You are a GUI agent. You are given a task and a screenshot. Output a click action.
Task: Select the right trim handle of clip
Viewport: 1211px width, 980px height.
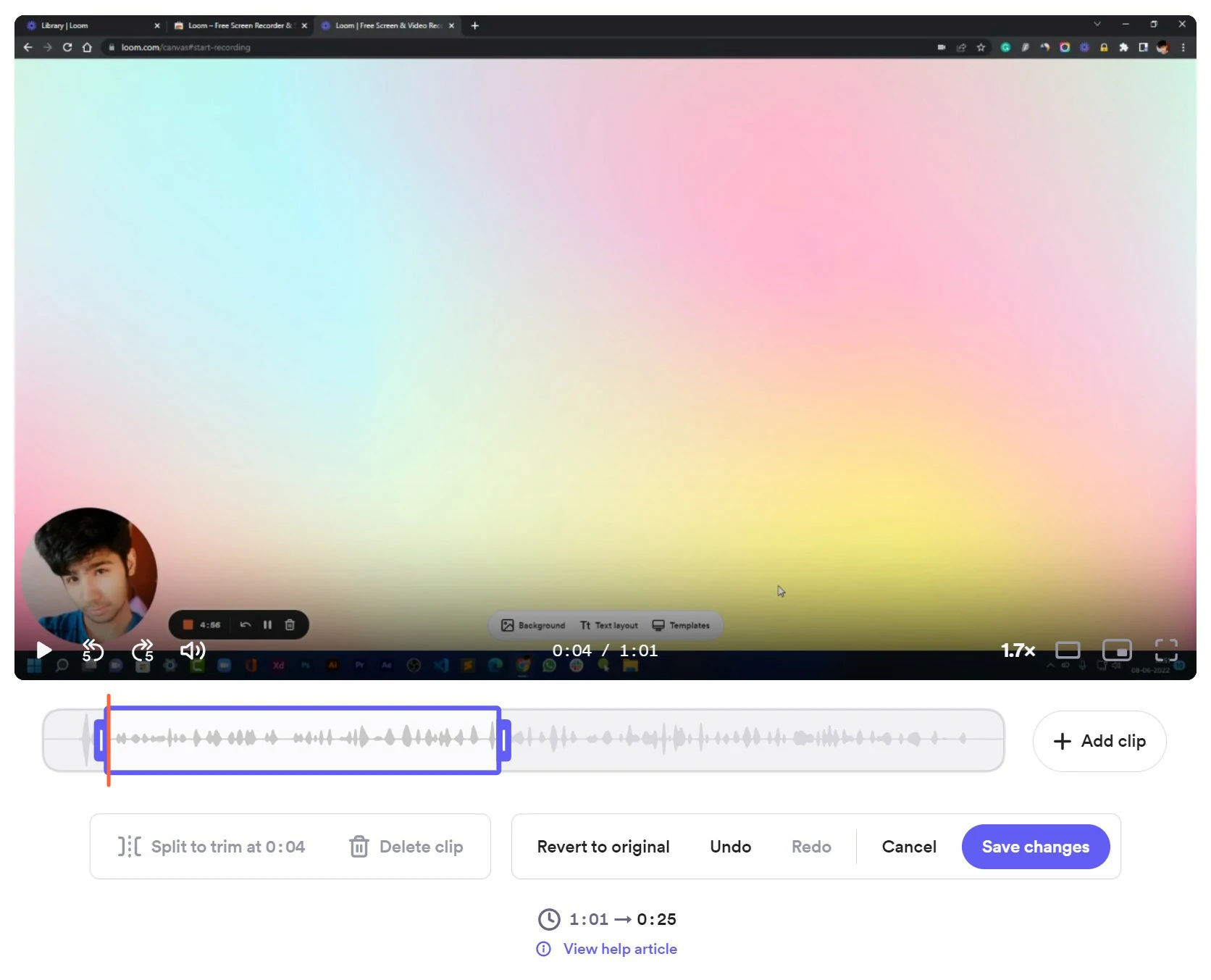(x=504, y=740)
